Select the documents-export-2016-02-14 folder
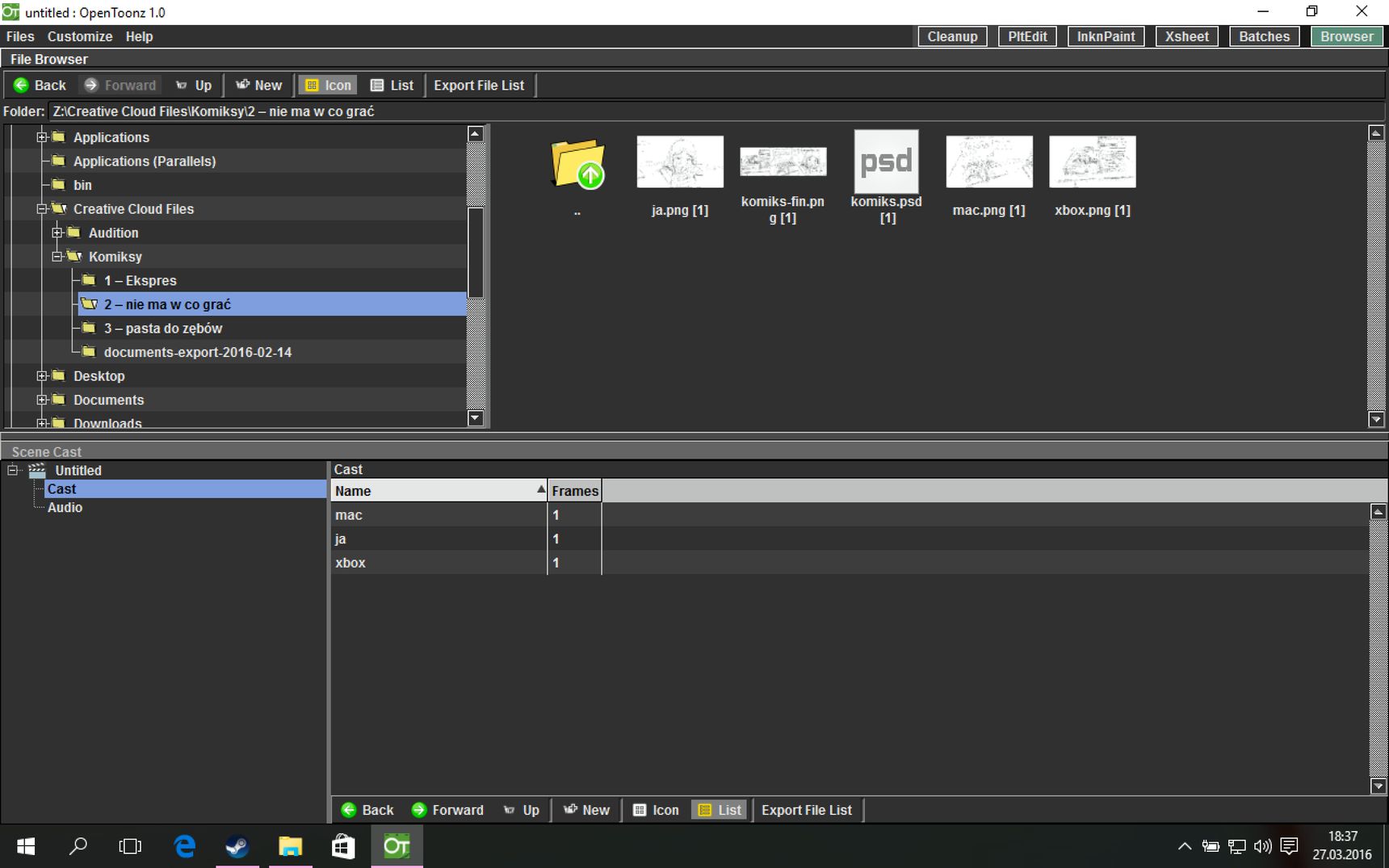The image size is (1389, 868). coord(197,352)
